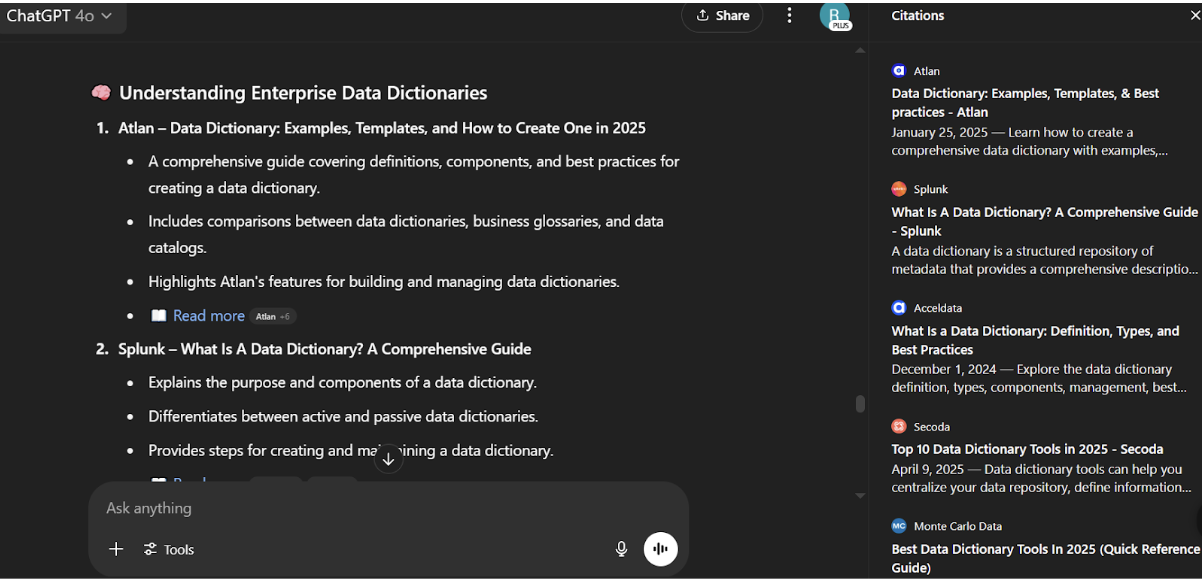Click the Secoda favicon in Citations

tap(898, 426)
